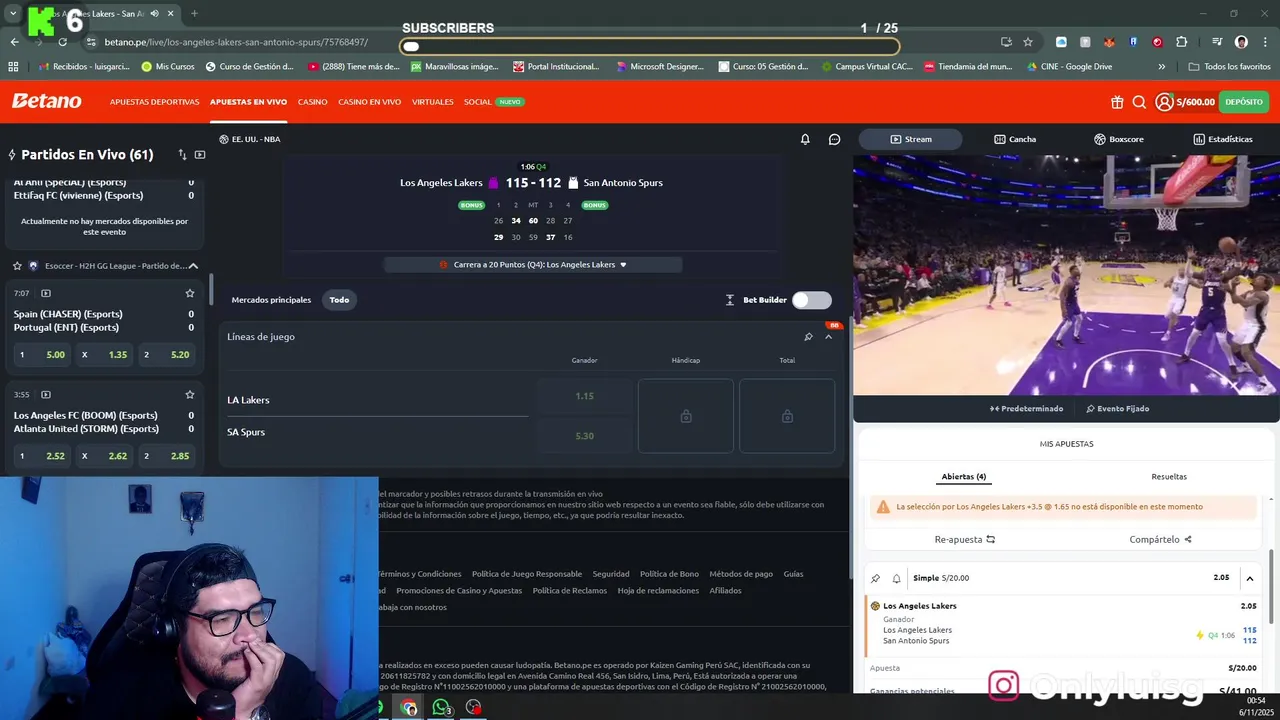Click the Betano logo

click(x=47, y=101)
